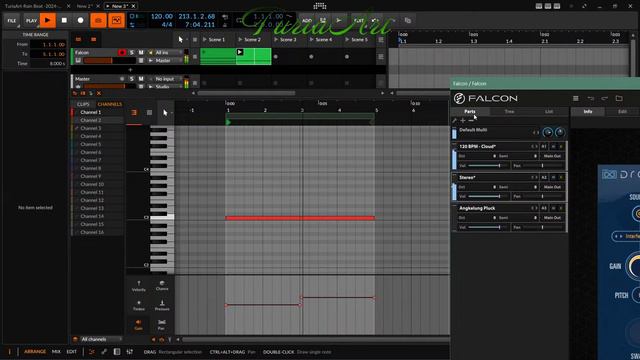Viewport: 640px width, 360px height.
Task: Select the Chance expression lane
Action: pyautogui.click(x=162, y=286)
